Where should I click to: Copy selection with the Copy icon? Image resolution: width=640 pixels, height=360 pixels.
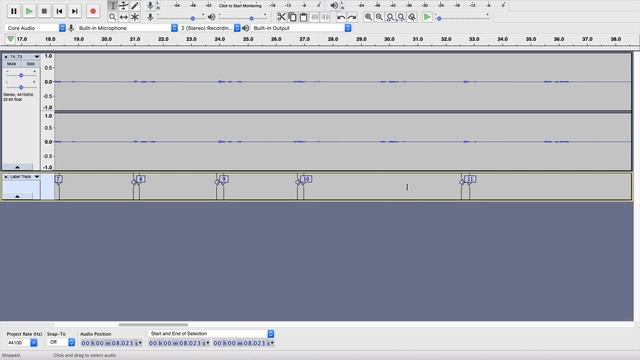point(292,17)
